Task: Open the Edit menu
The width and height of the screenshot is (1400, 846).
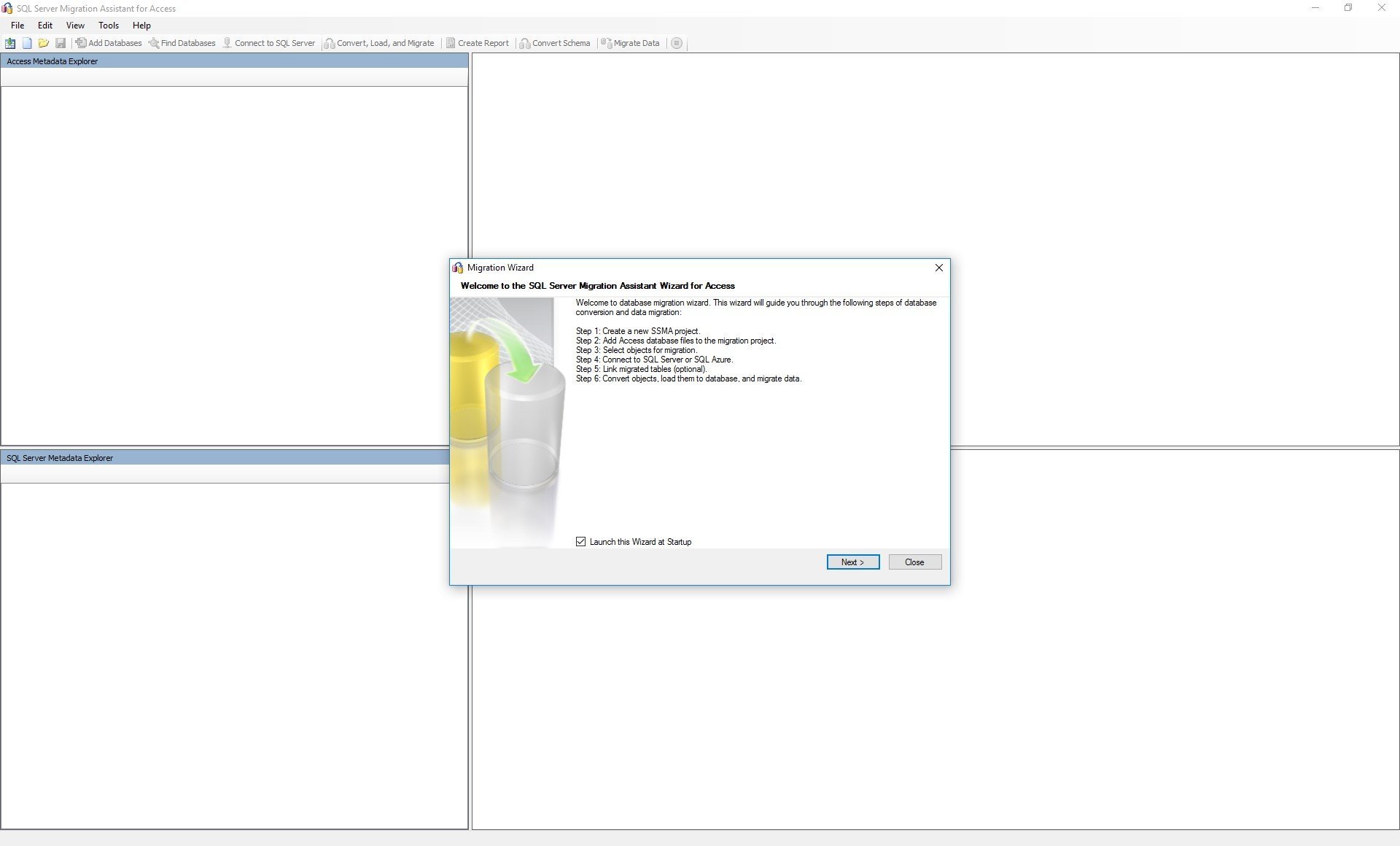Action: (x=45, y=25)
